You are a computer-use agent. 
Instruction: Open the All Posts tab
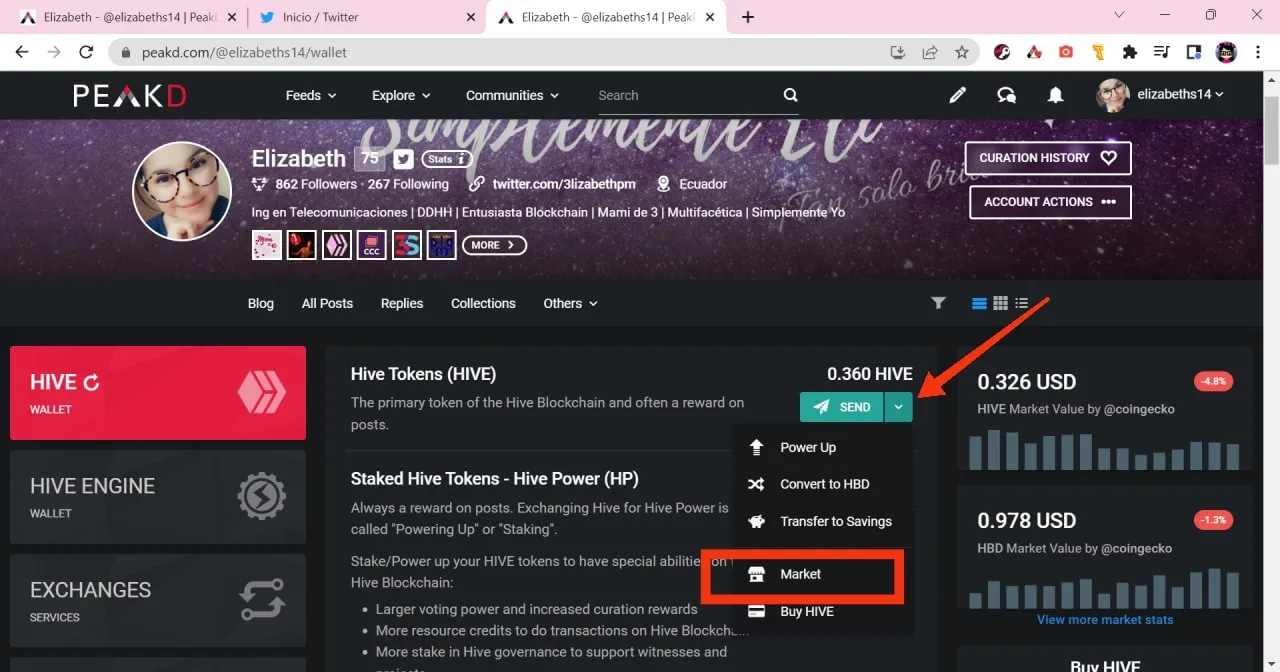click(x=327, y=303)
